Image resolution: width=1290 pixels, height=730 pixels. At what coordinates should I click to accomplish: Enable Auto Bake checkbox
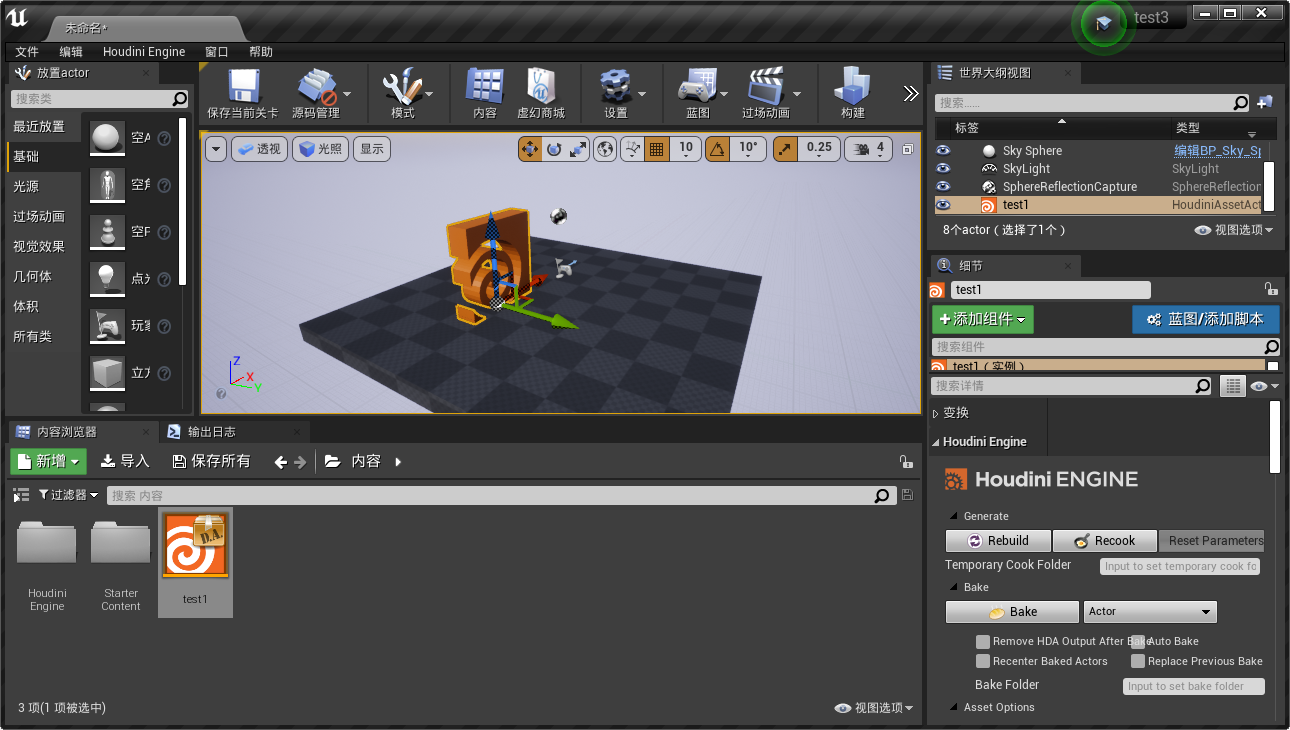coord(1138,641)
